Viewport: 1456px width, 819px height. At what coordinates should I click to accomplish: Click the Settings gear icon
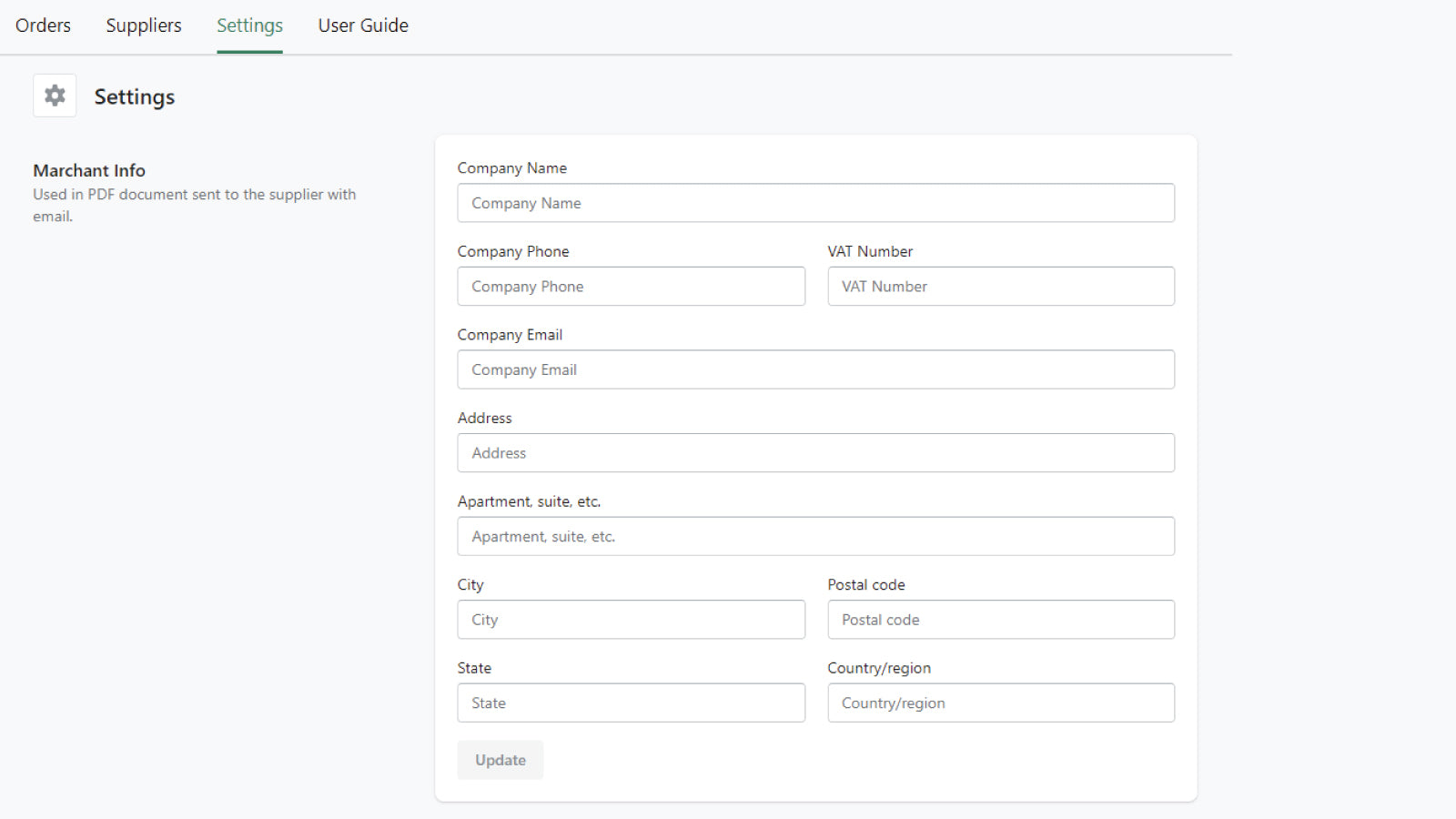point(55,96)
